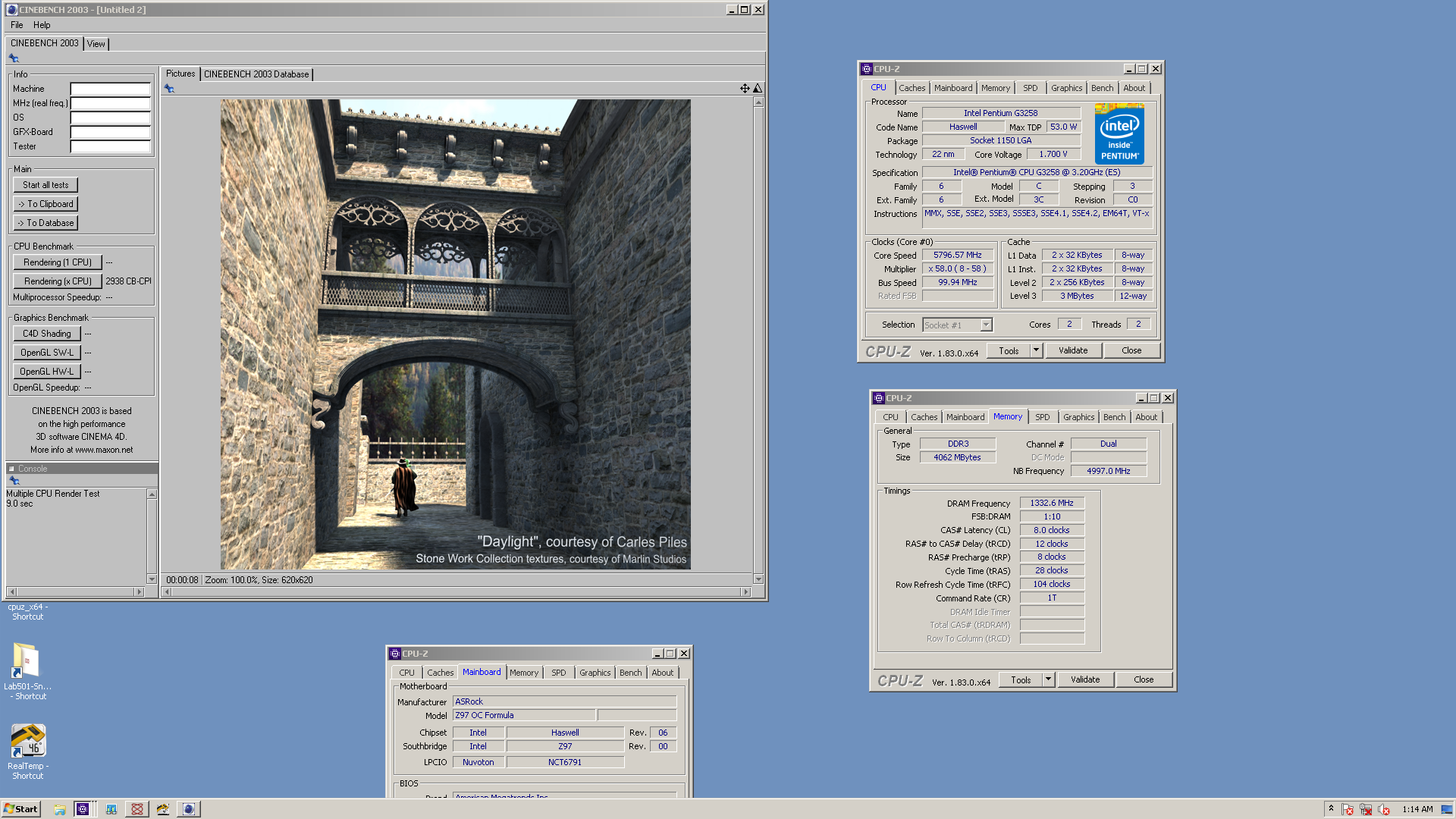The width and height of the screenshot is (1456, 819).
Task: Run Rendering (1 CPU) benchmark
Action: click(x=58, y=262)
